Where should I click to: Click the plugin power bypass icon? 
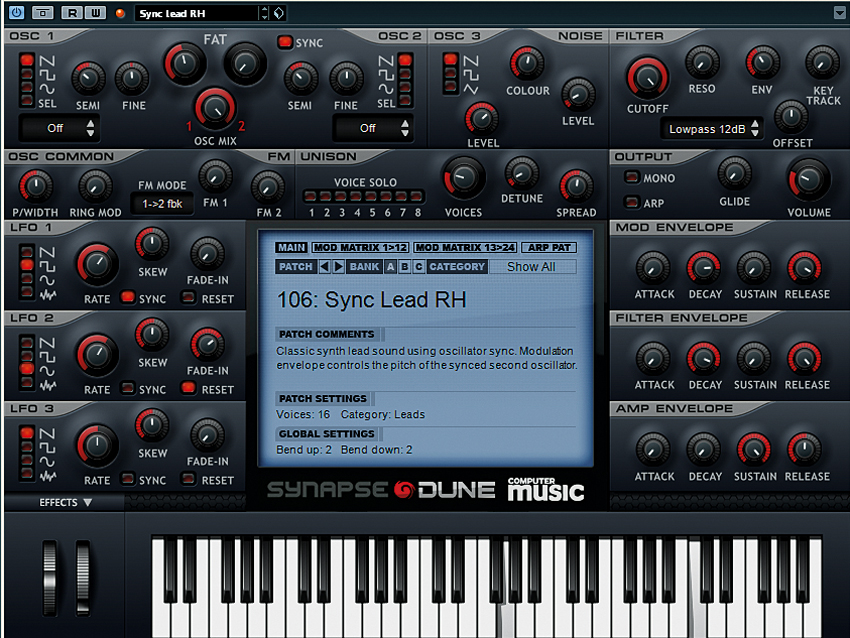(17, 12)
